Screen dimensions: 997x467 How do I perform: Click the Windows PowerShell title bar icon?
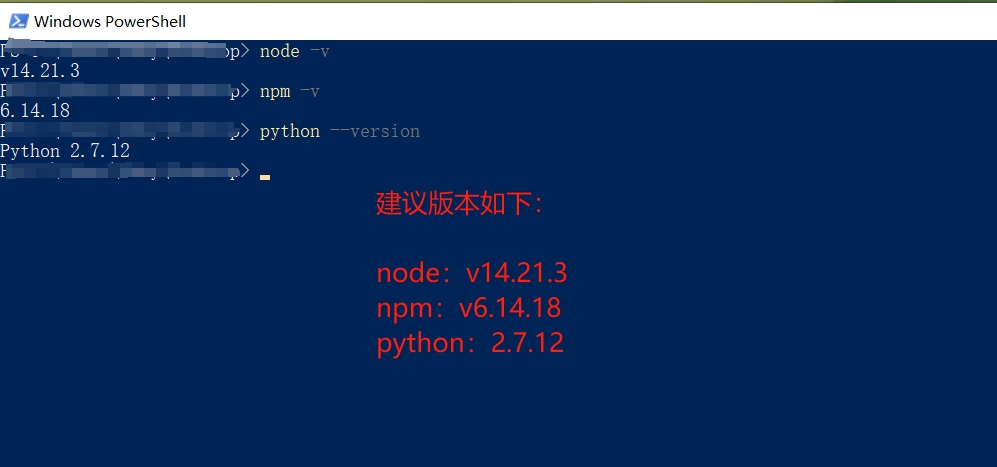pos(18,20)
